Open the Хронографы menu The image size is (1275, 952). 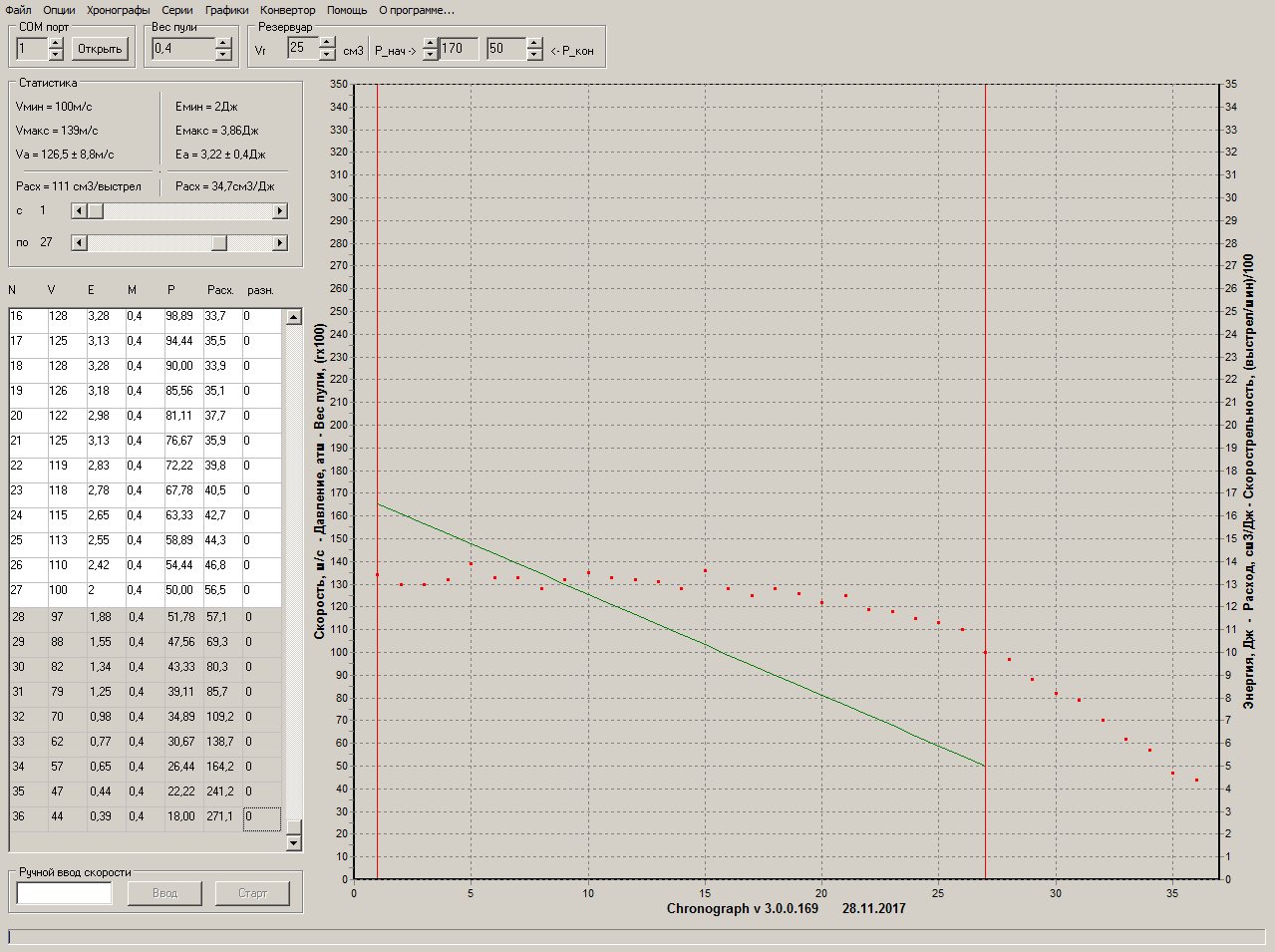tap(119, 10)
